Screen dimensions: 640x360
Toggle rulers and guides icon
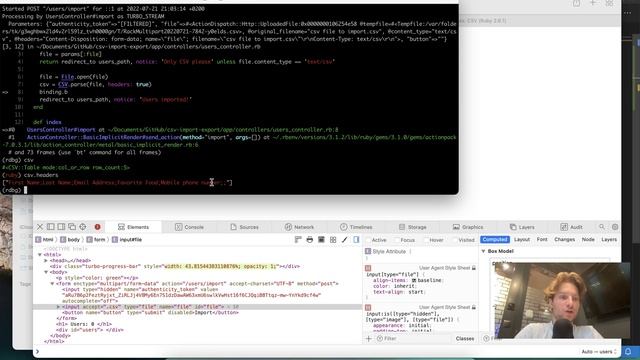pyautogui.click(x=298, y=240)
